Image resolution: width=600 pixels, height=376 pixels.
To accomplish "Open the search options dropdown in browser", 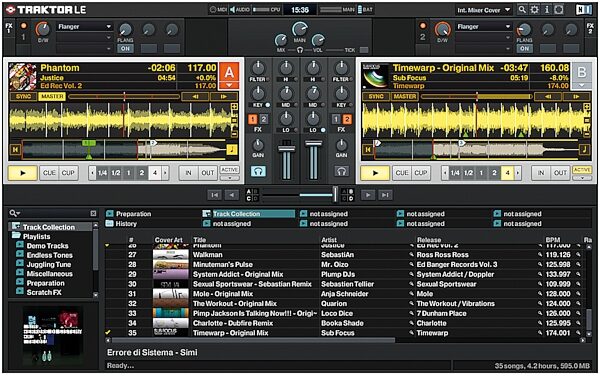I will (x=15, y=213).
